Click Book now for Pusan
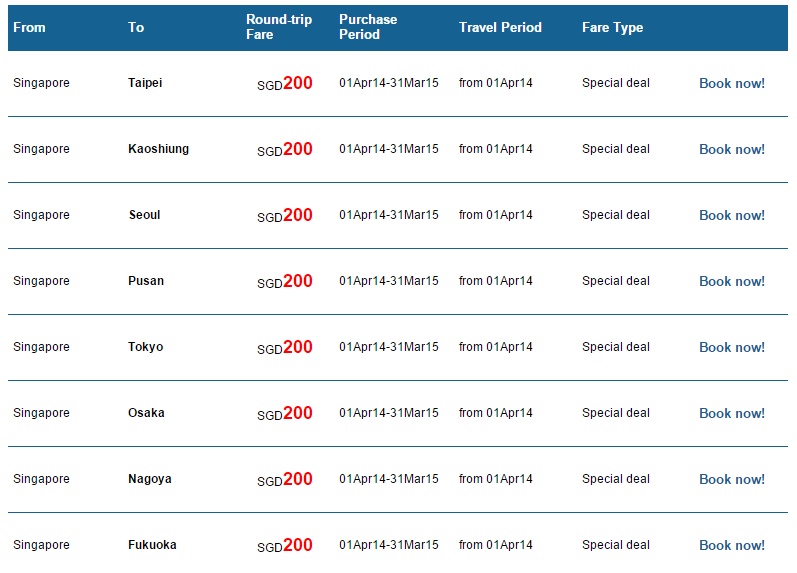Image resolution: width=797 pixels, height=573 pixels. (731, 282)
